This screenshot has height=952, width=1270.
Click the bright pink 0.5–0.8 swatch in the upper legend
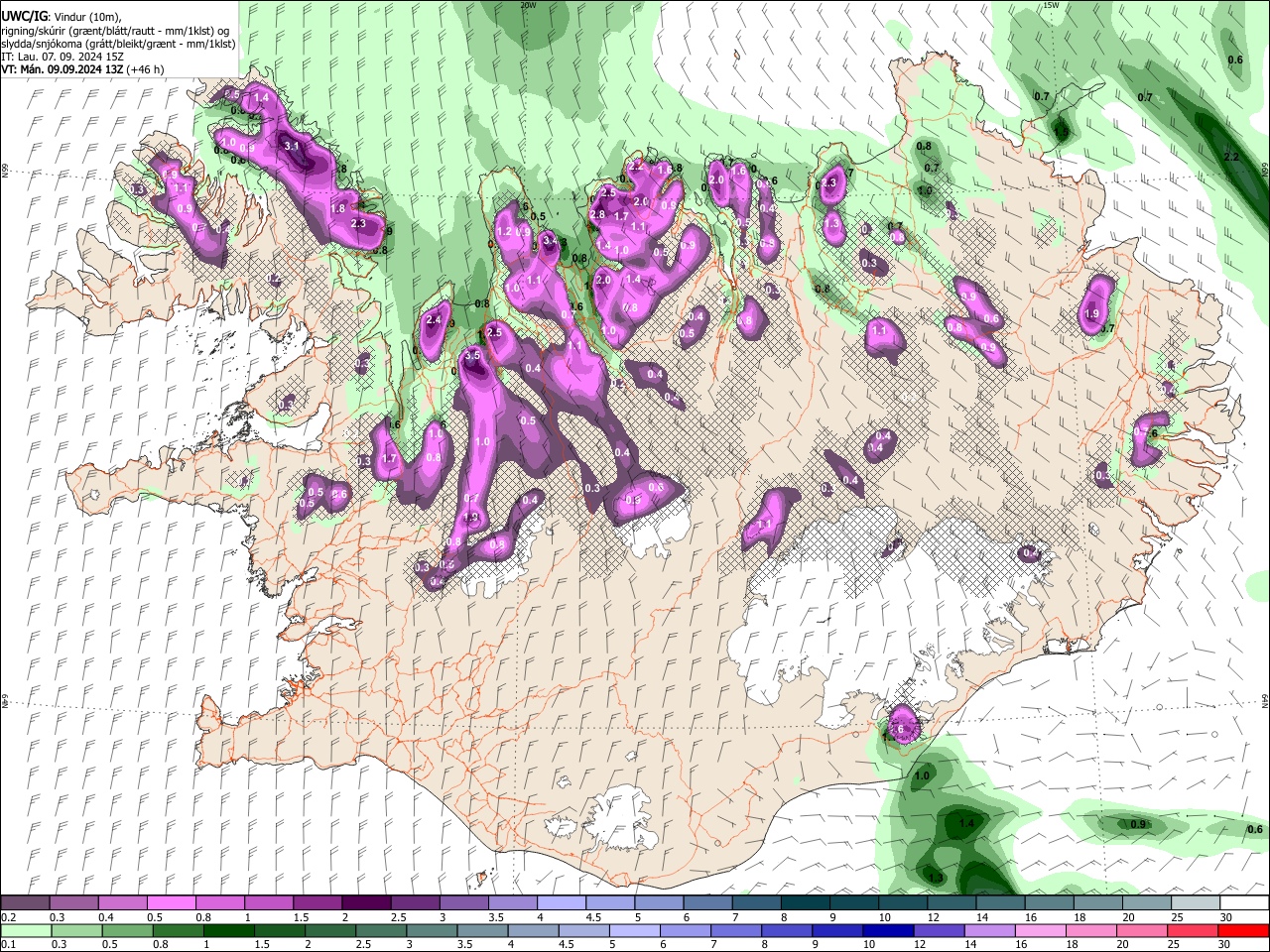click(x=171, y=903)
